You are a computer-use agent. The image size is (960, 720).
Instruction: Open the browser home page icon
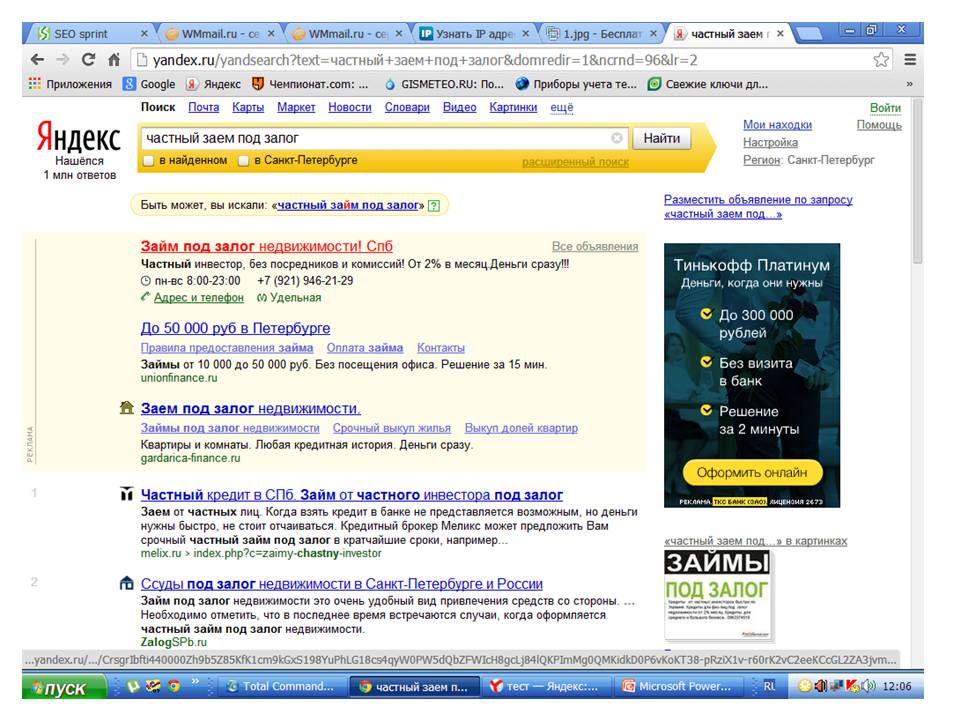click(114, 59)
